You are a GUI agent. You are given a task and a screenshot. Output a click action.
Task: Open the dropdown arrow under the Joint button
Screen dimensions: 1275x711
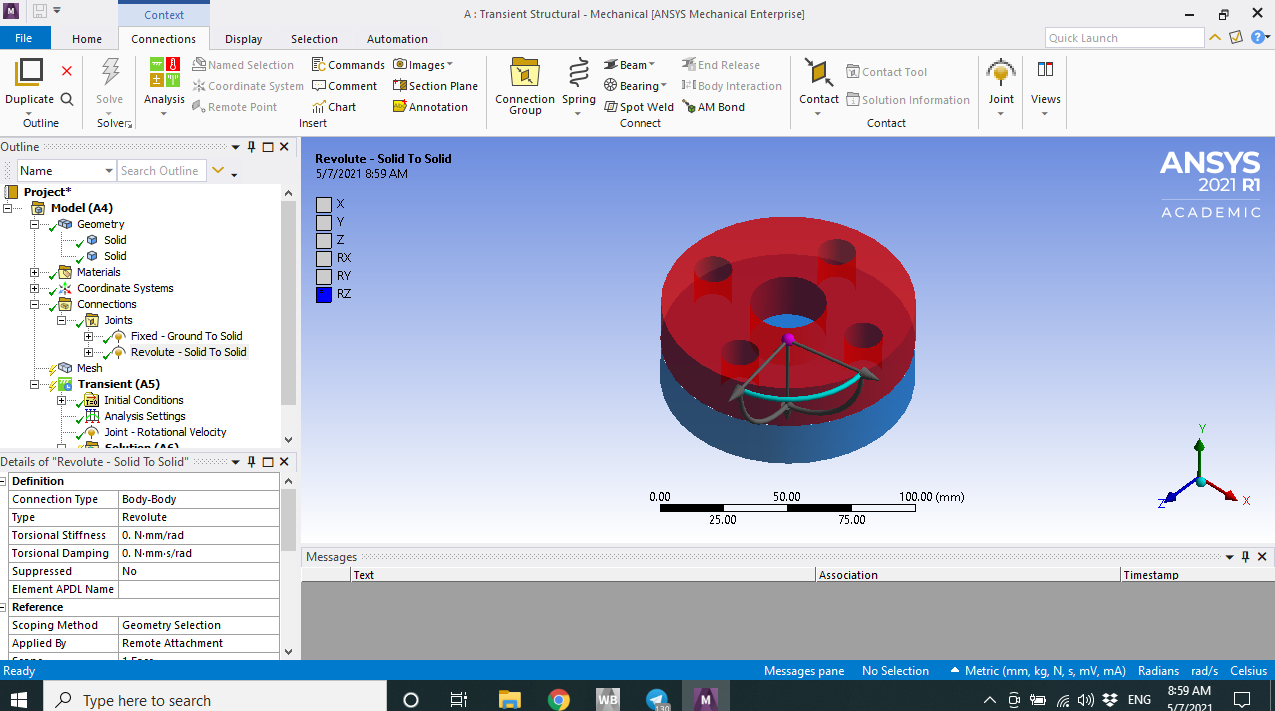[x=1001, y=114]
